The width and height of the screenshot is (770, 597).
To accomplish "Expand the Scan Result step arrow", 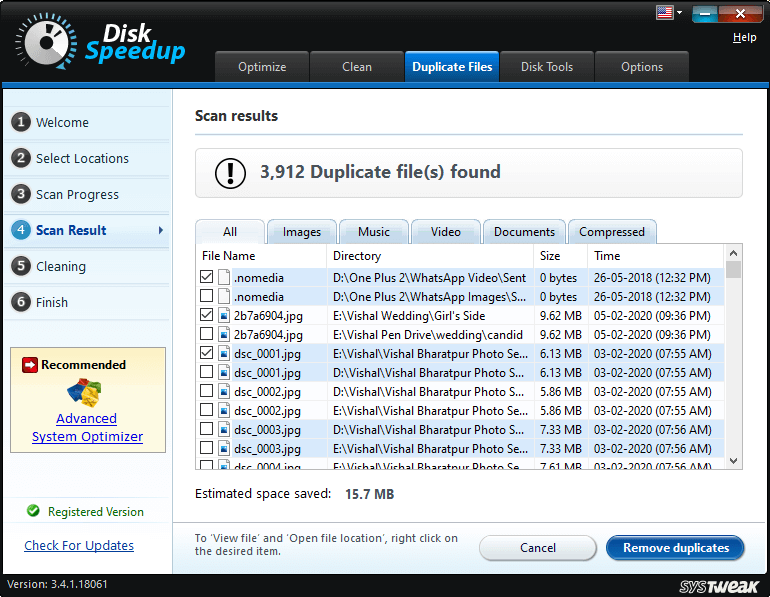I will point(161,230).
